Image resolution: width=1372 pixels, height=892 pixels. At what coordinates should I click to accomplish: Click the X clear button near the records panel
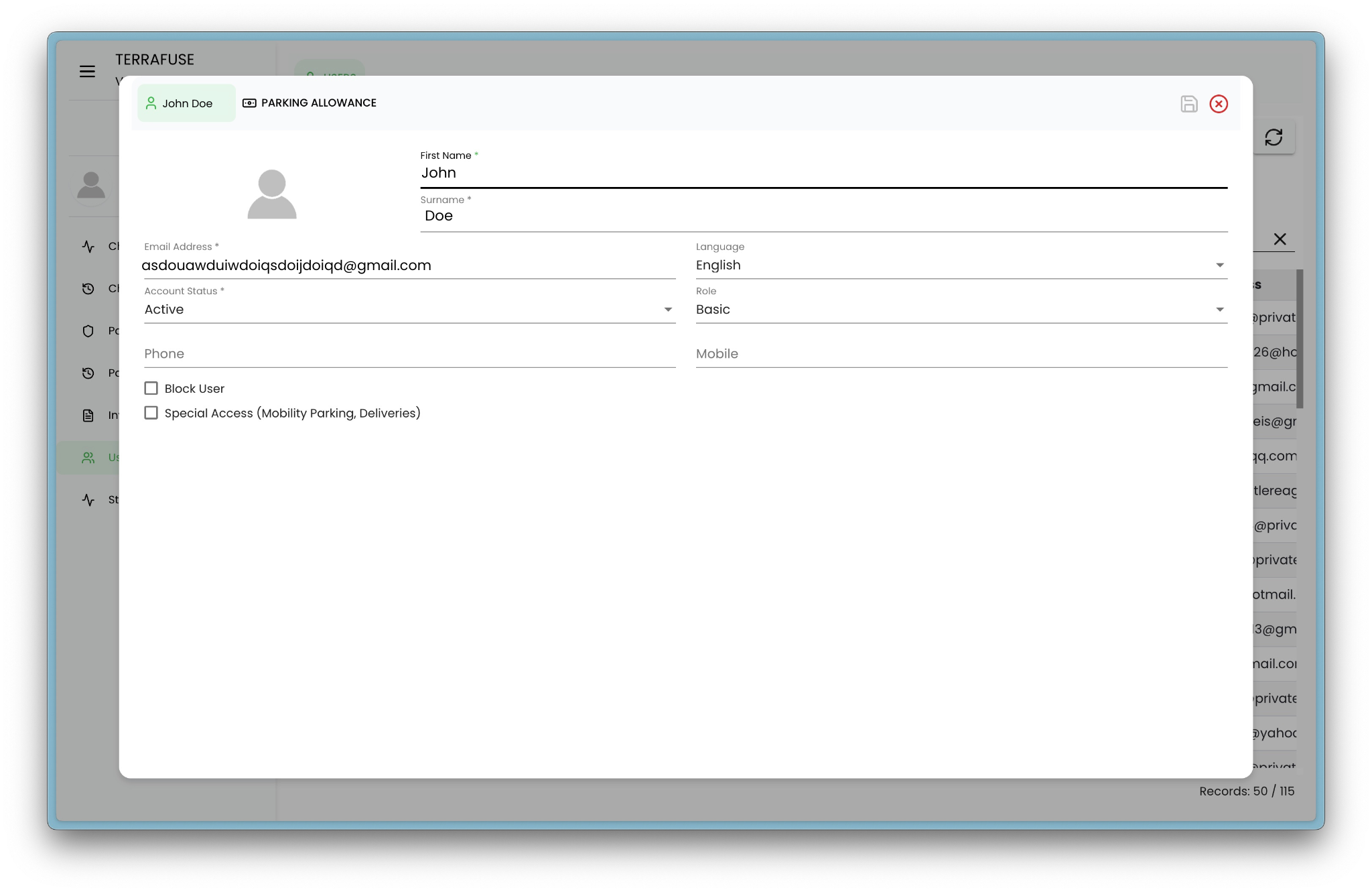(1280, 239)
